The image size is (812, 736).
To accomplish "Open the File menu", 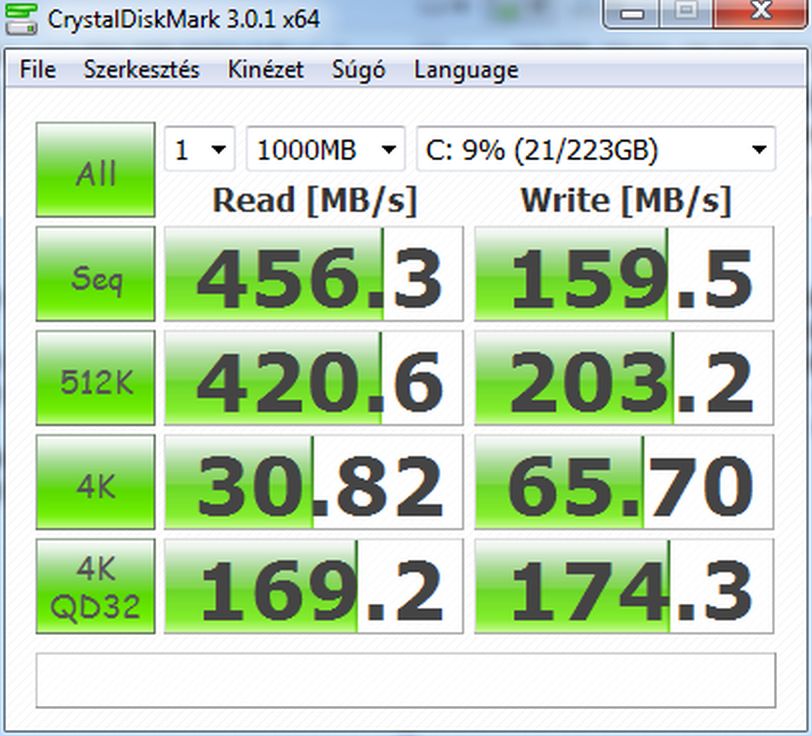I will (38, 69).
